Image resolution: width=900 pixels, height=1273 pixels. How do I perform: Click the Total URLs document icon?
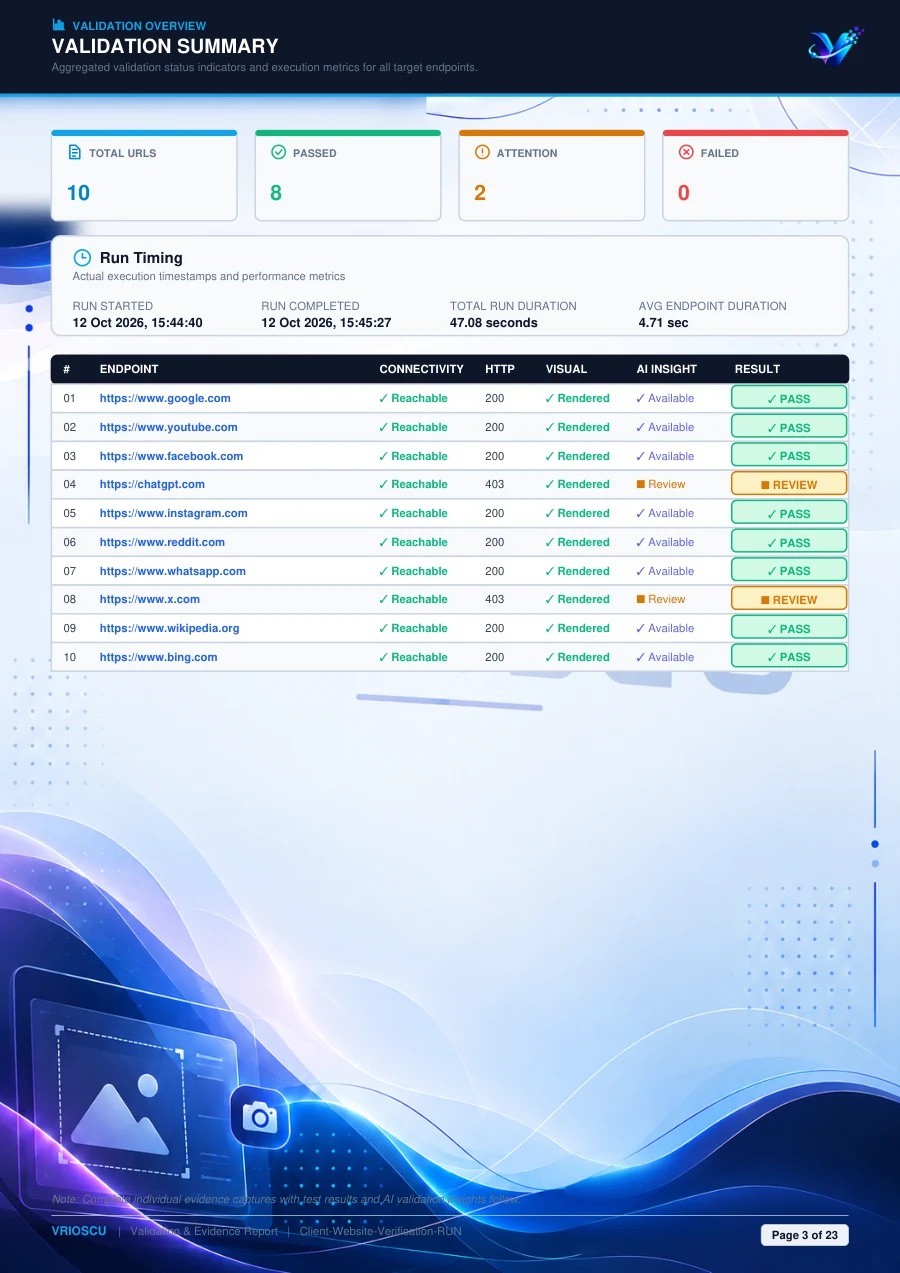74,153
